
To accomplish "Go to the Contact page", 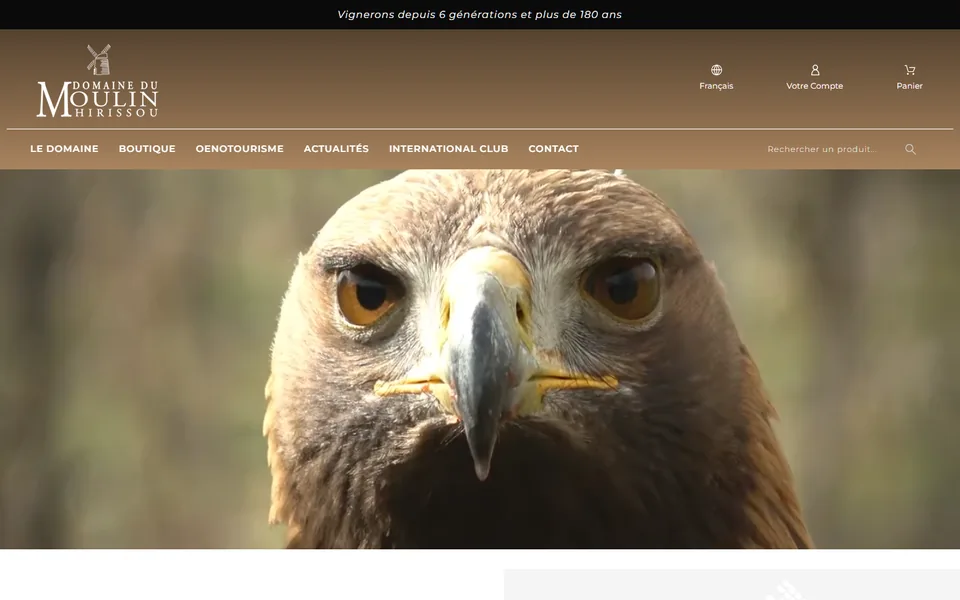I will point(553,149).
